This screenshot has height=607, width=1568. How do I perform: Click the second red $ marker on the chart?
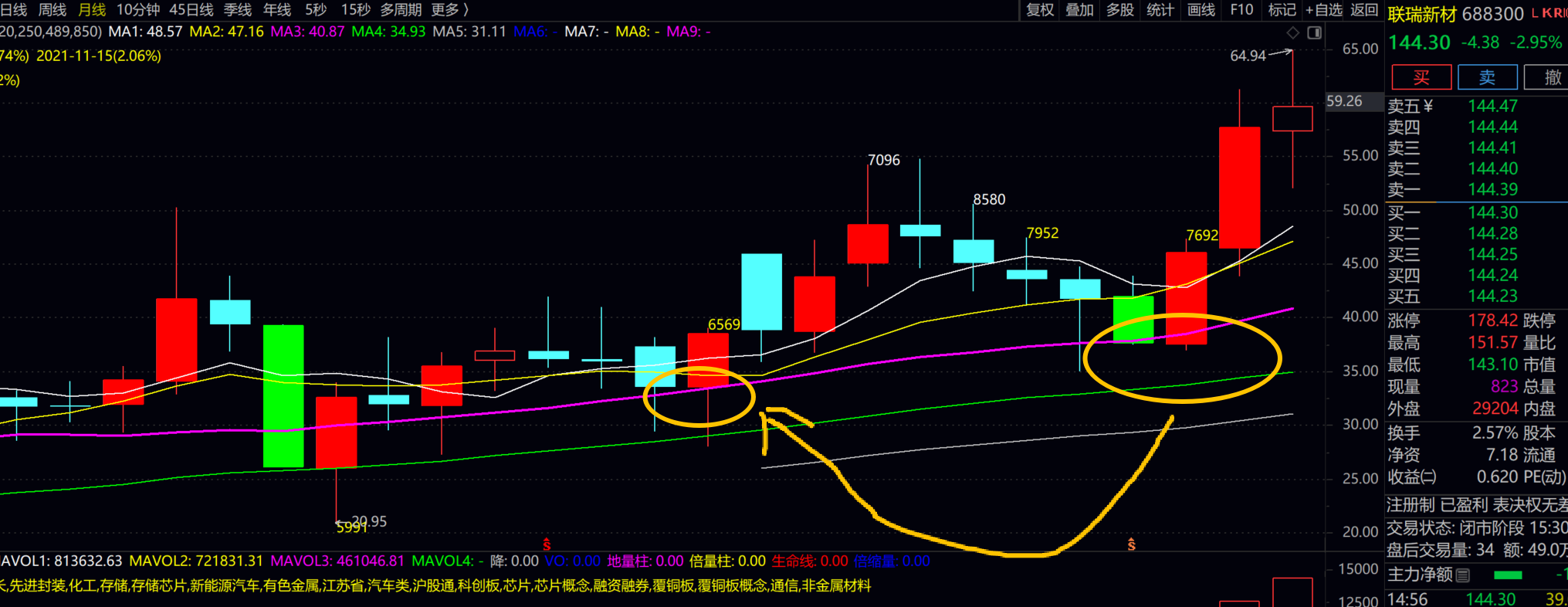(x=1131, y=544)
